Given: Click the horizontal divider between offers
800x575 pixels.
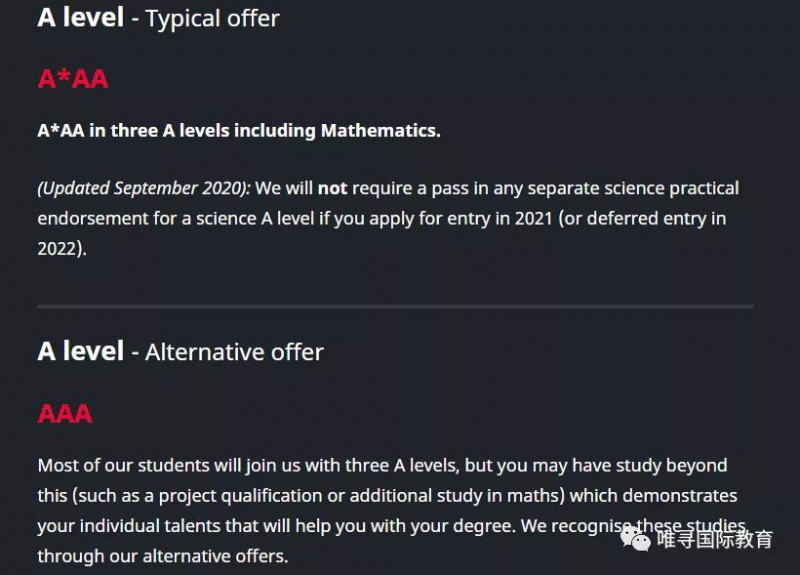Looking at the screenshot, I should (x=395, y=307).
